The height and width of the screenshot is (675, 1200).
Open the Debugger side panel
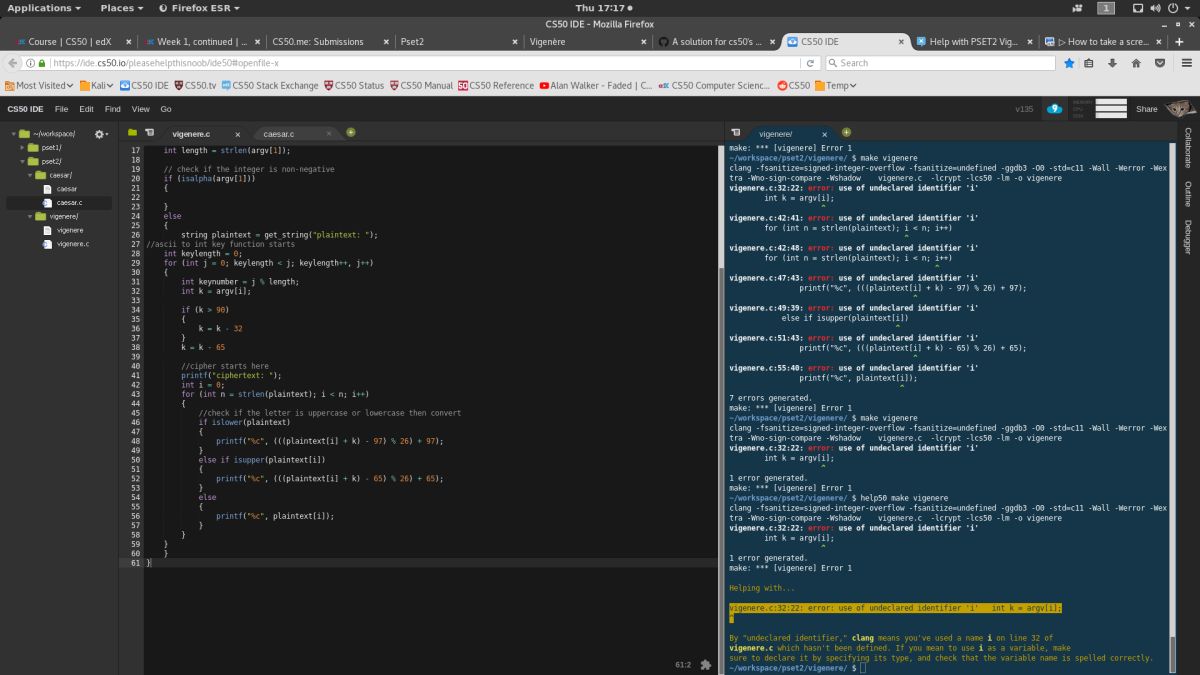[1188, 237]
